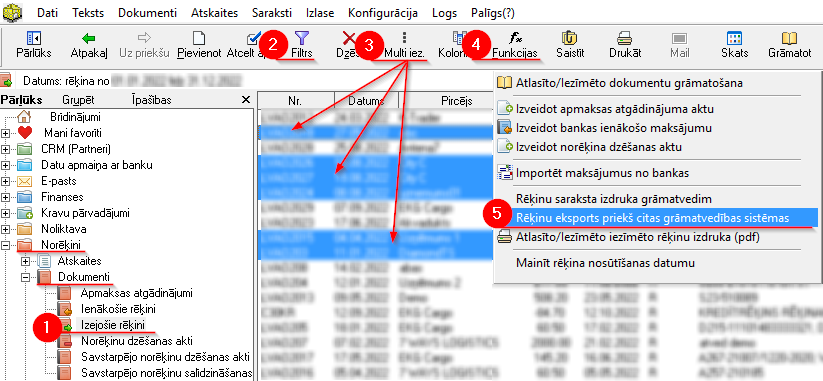Choose Izveidot apmaksas atgādinājuma aktu

(615, 109)
